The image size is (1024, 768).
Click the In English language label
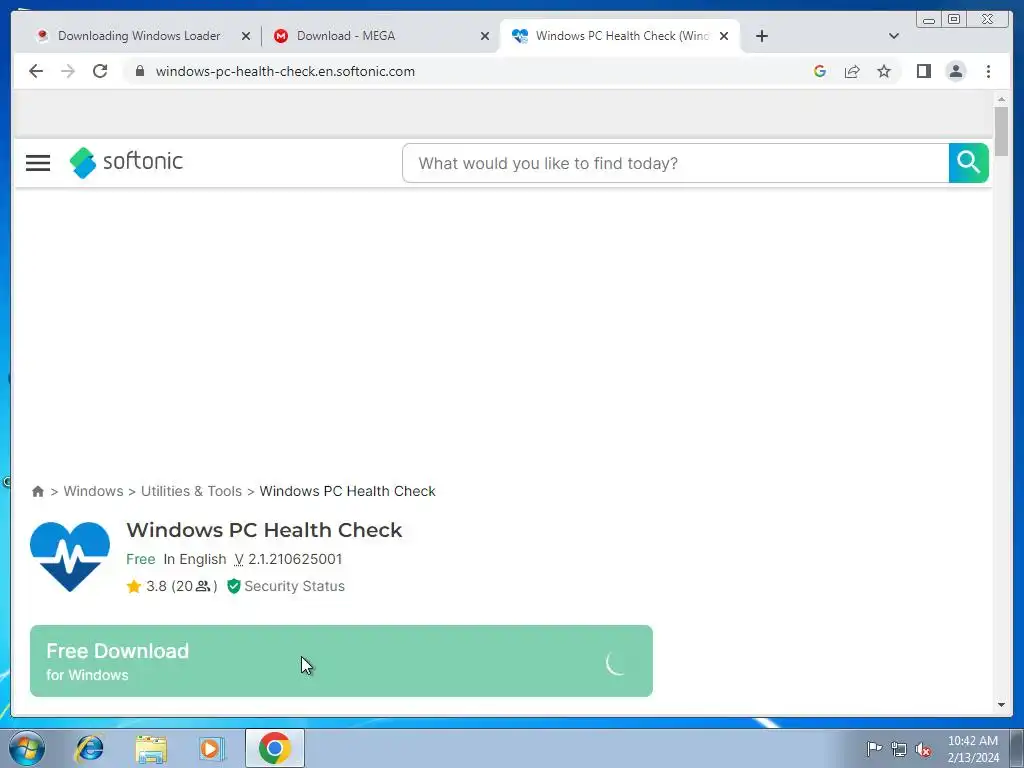tap(195, 559)
